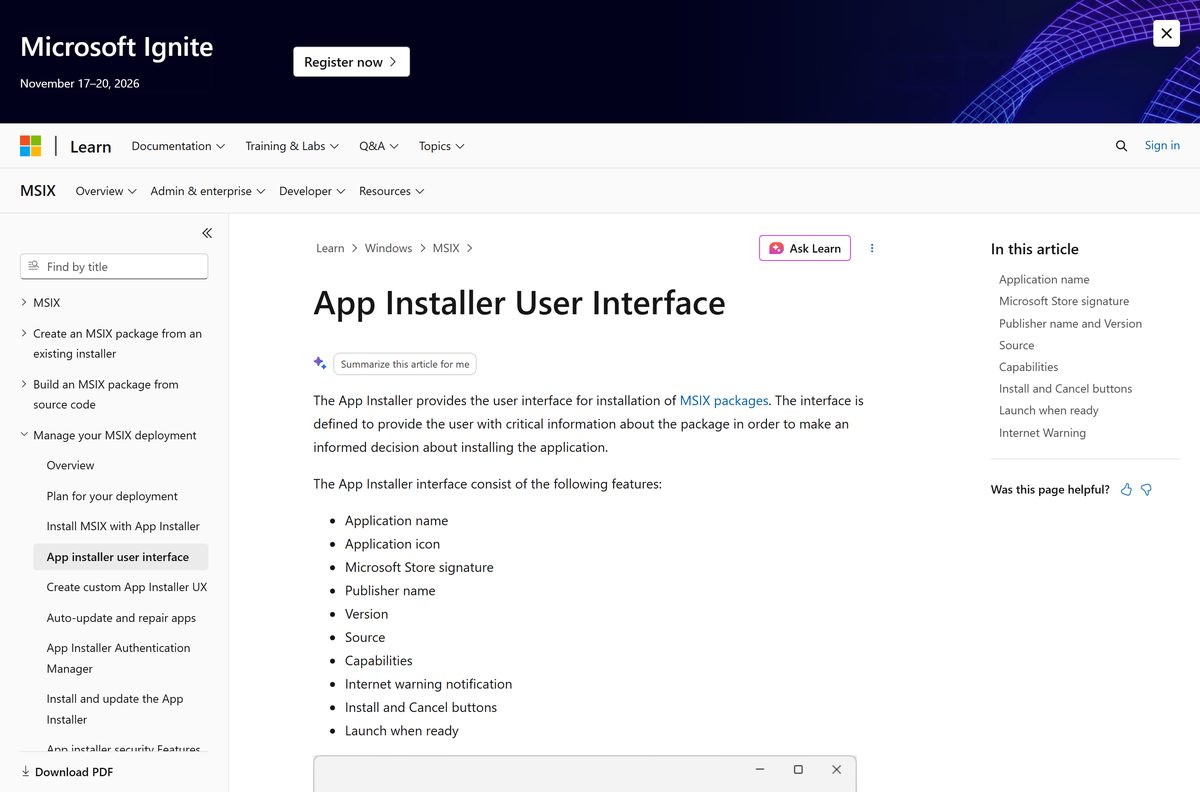Click the MSIX breadcrumb
Viewport: 1200px width, 792px height.
(446, 248)
